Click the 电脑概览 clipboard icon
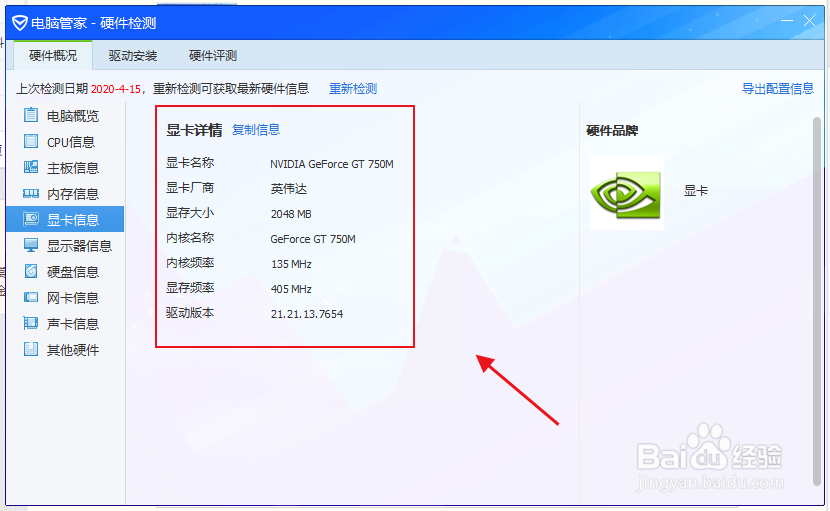The height and width of the screenshot is (511, 830). point(31,115)
